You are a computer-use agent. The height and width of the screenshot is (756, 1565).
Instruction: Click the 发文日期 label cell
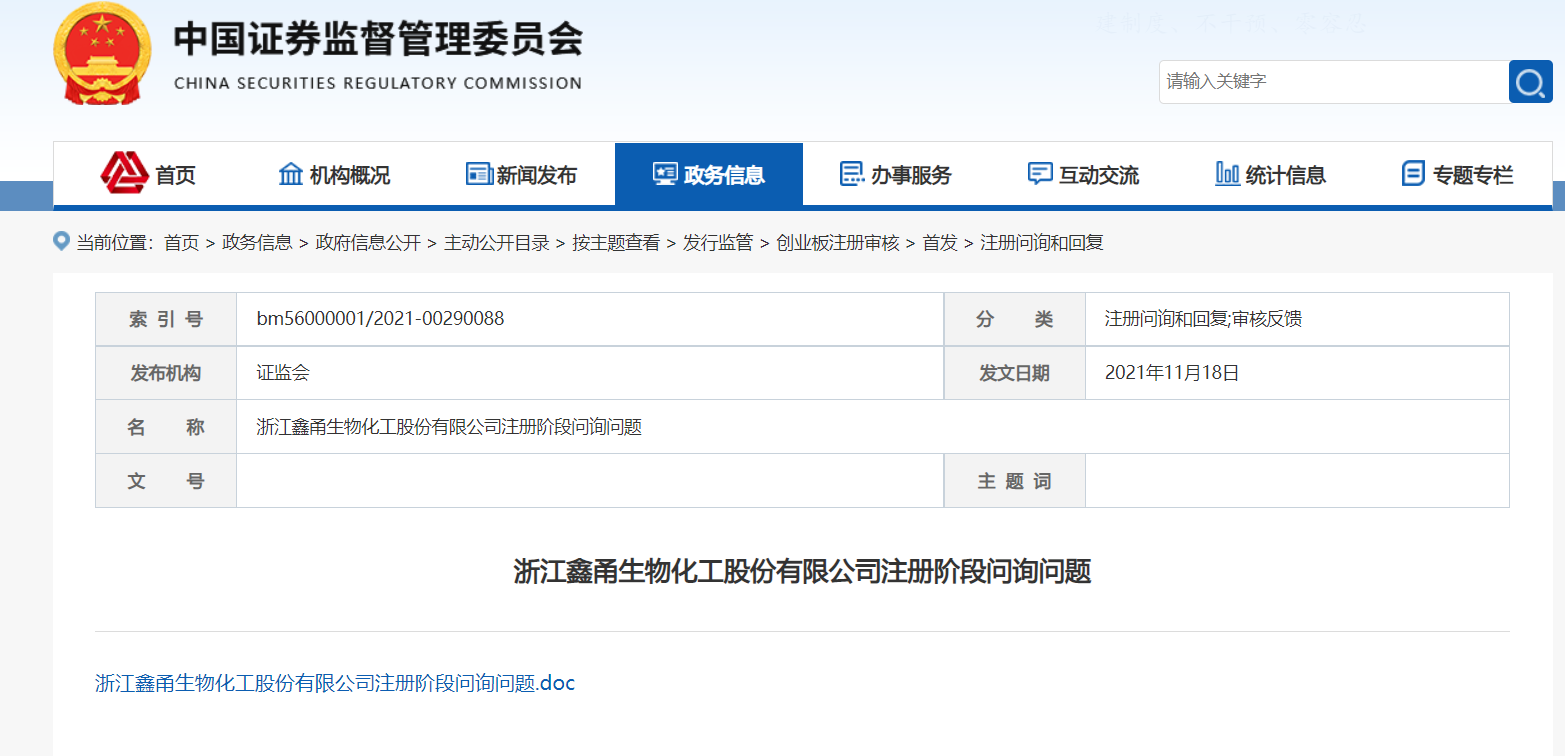[x=1015, y=373]
